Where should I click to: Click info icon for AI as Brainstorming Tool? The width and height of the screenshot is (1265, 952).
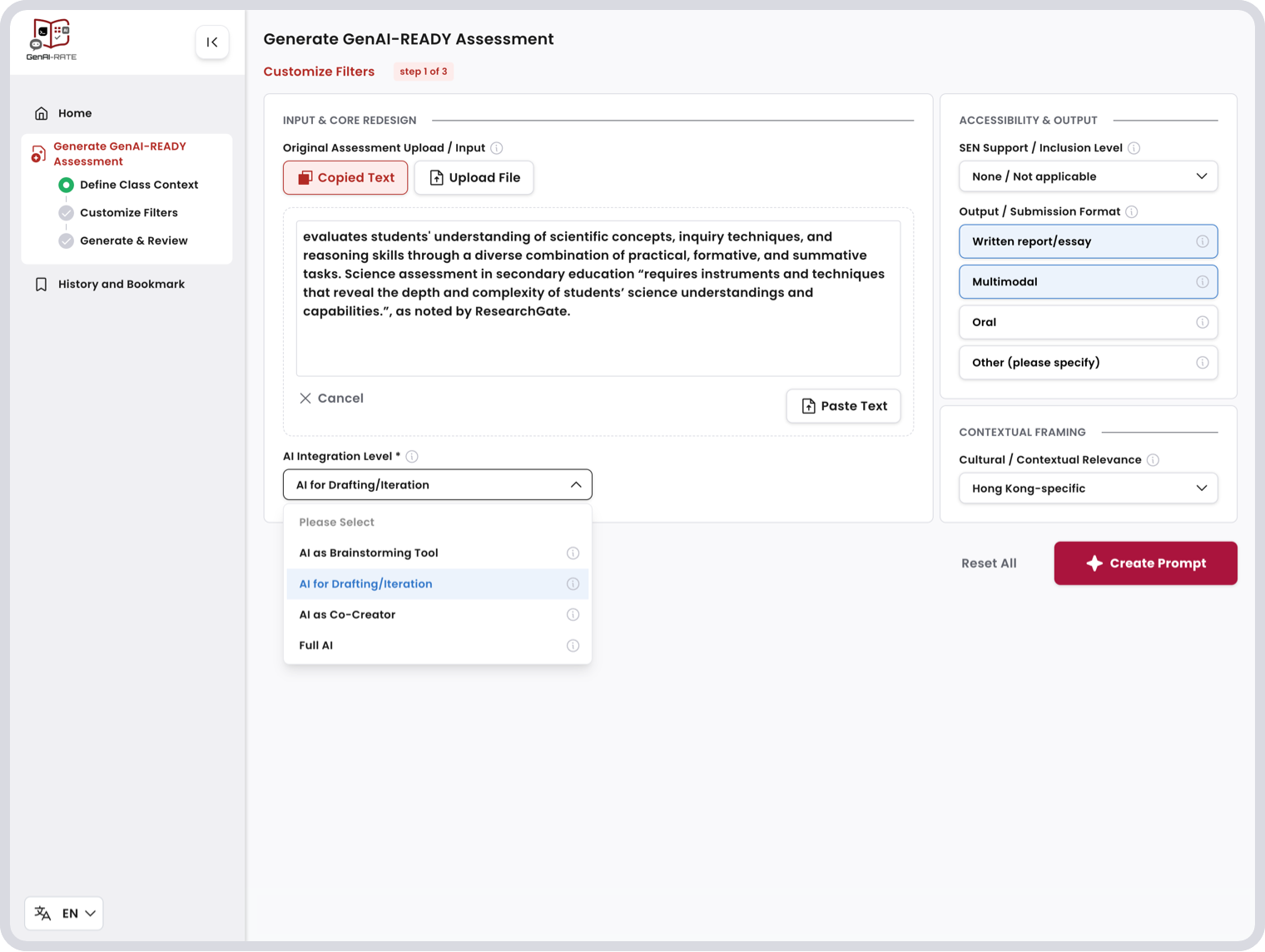pos(573,553)
